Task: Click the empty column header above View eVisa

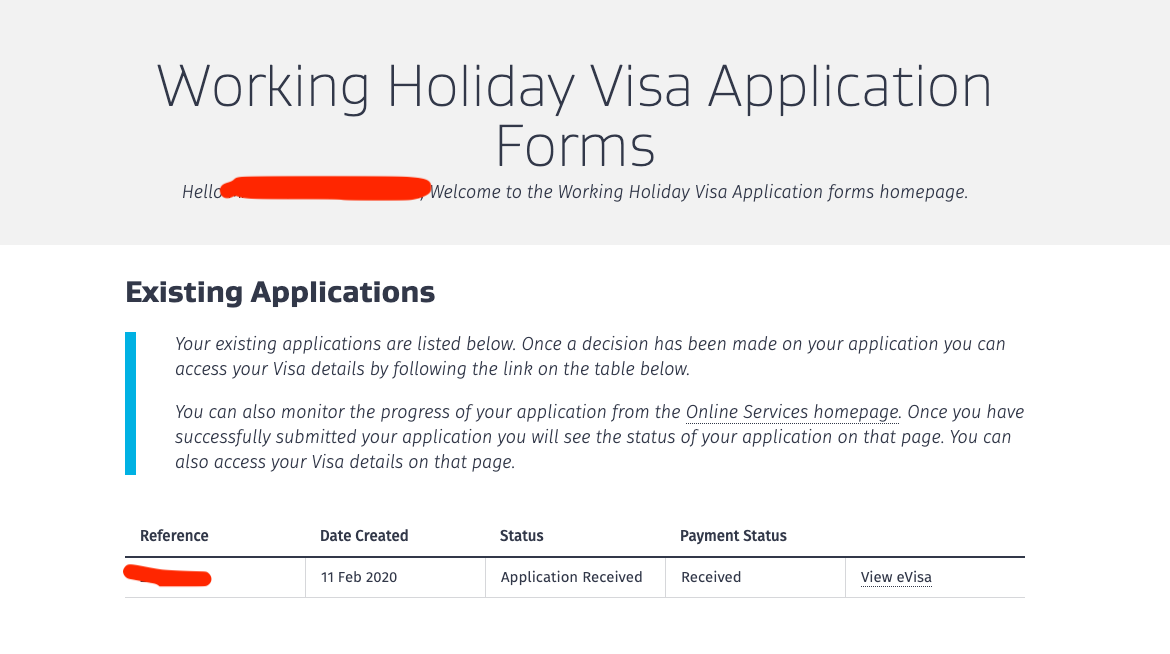Action: (x=934, y=536)
